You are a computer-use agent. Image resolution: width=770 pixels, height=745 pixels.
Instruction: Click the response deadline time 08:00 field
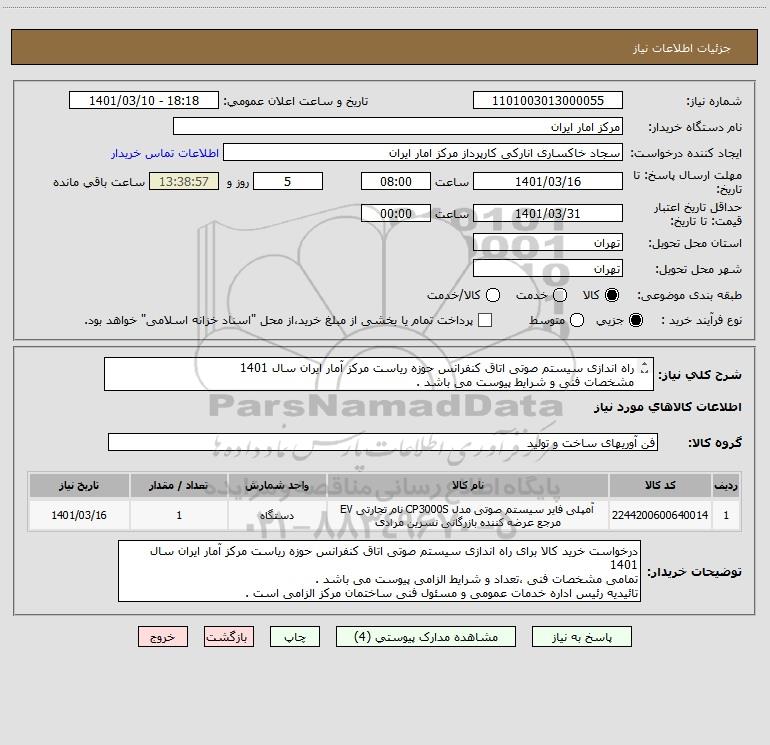pos(396,181)
